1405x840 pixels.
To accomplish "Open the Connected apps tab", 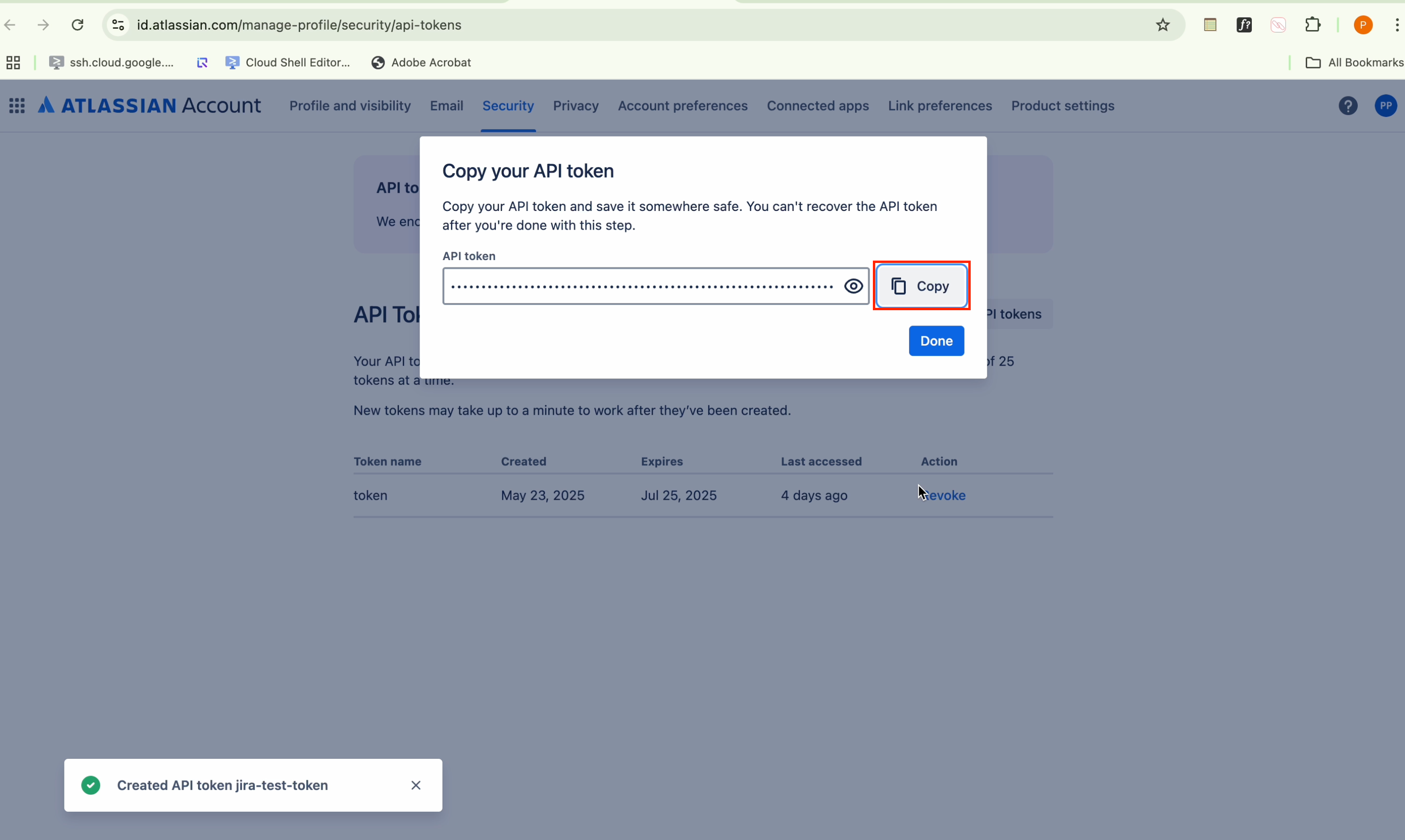I will [818, 106].
